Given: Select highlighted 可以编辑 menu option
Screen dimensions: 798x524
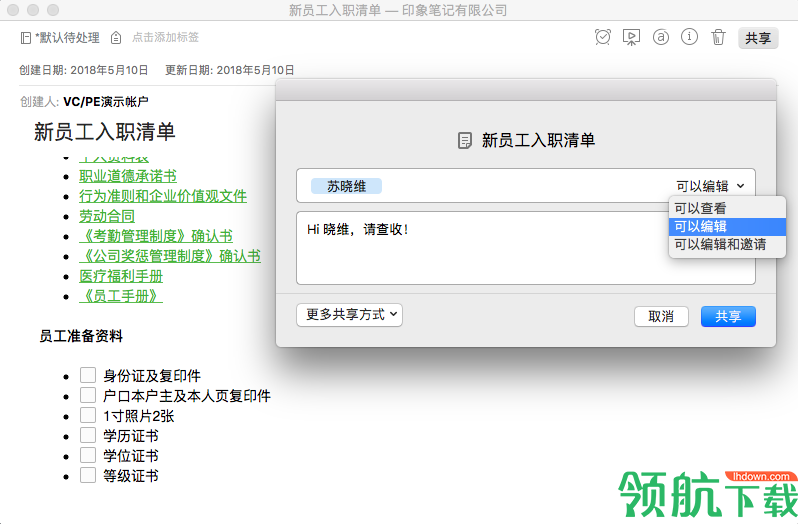Looking at the screenshot, I should [x=727, y=226].
